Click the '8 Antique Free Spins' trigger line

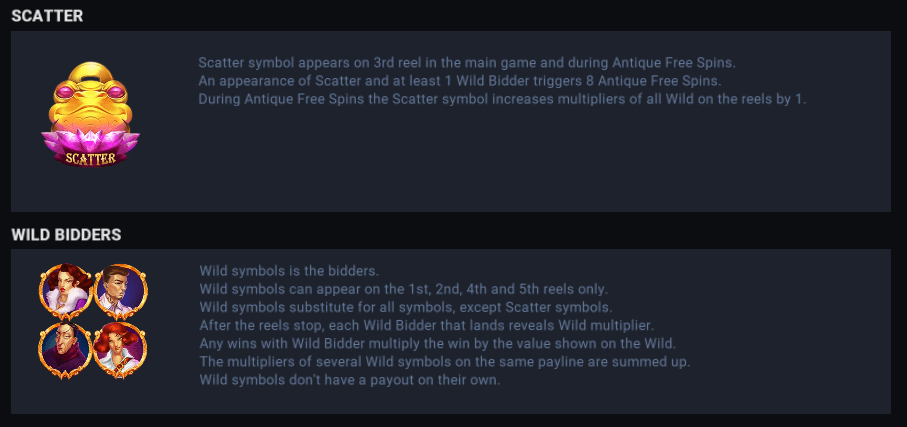459,81
